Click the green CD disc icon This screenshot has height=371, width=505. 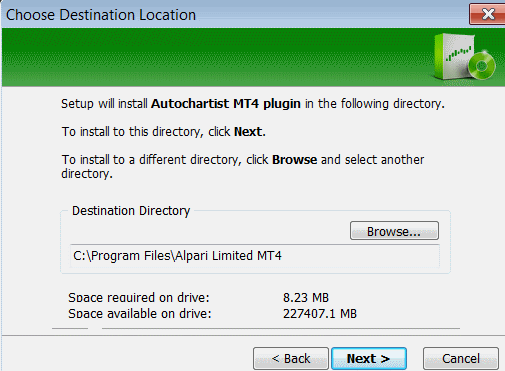[x=482, y=65]
